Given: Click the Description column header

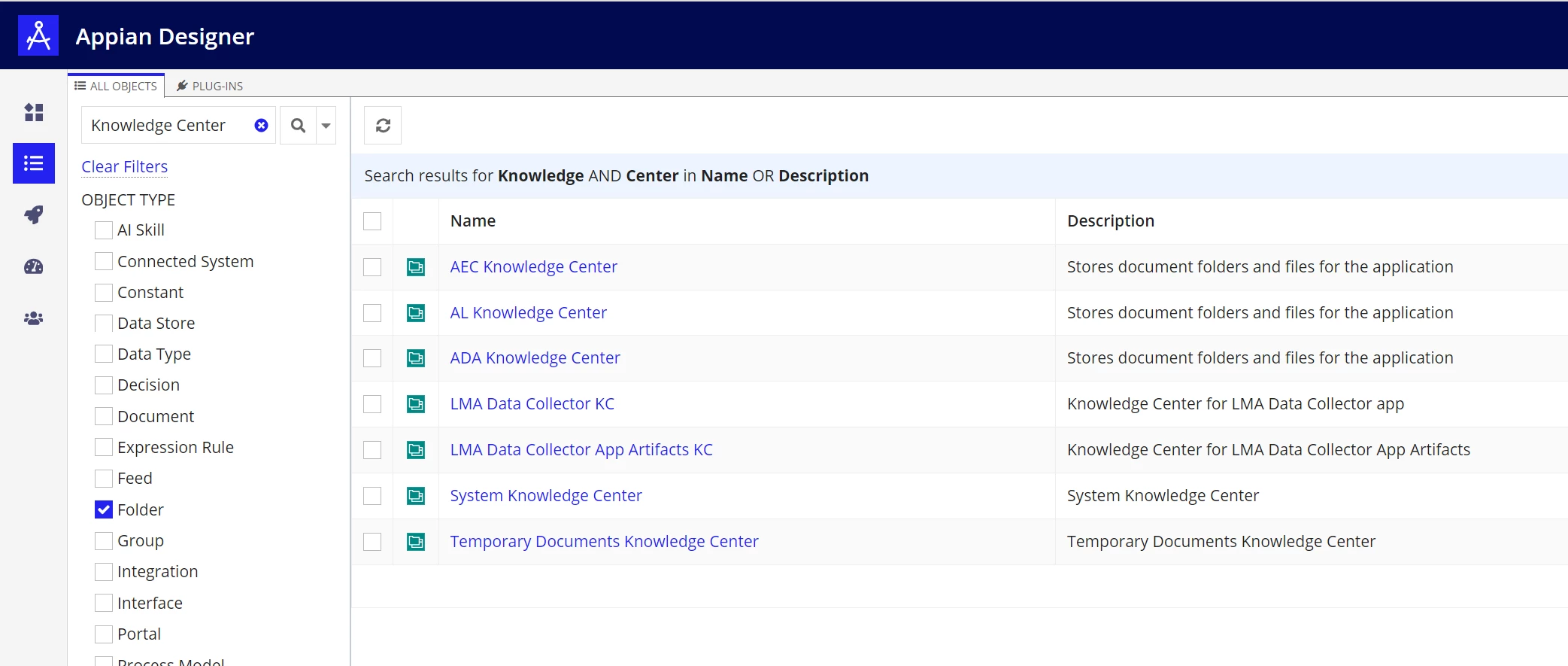Looking at the screenshot, I should pos(1111,221).
